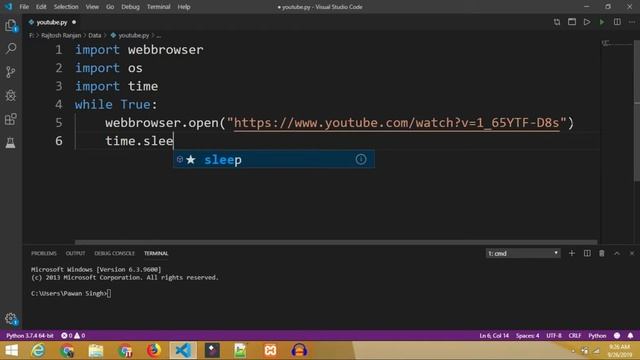Open the Windows Start button
The image size is (640, 360).
[11, 350]
